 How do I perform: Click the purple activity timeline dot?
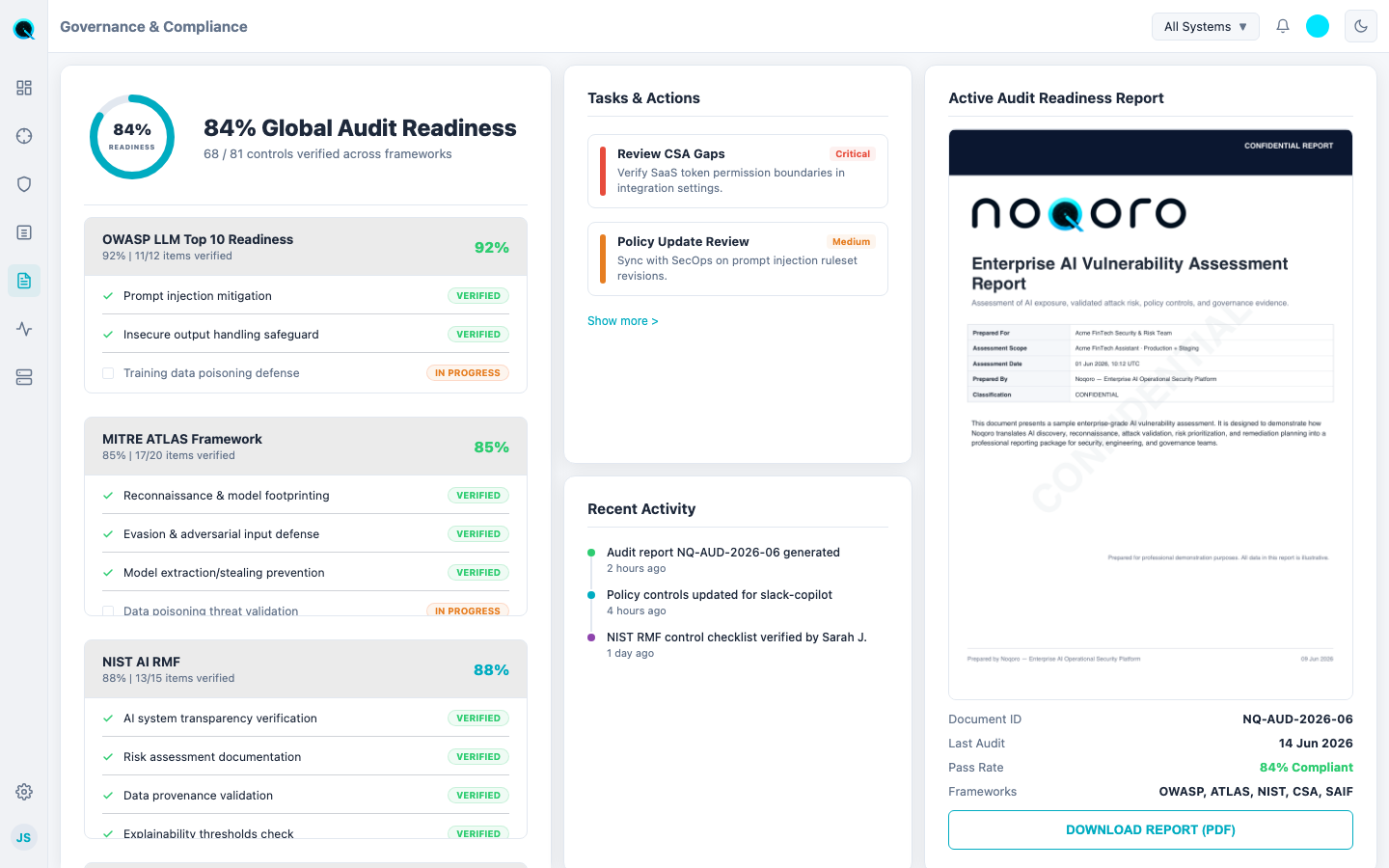pyautogui.click(x=591, y=637)
